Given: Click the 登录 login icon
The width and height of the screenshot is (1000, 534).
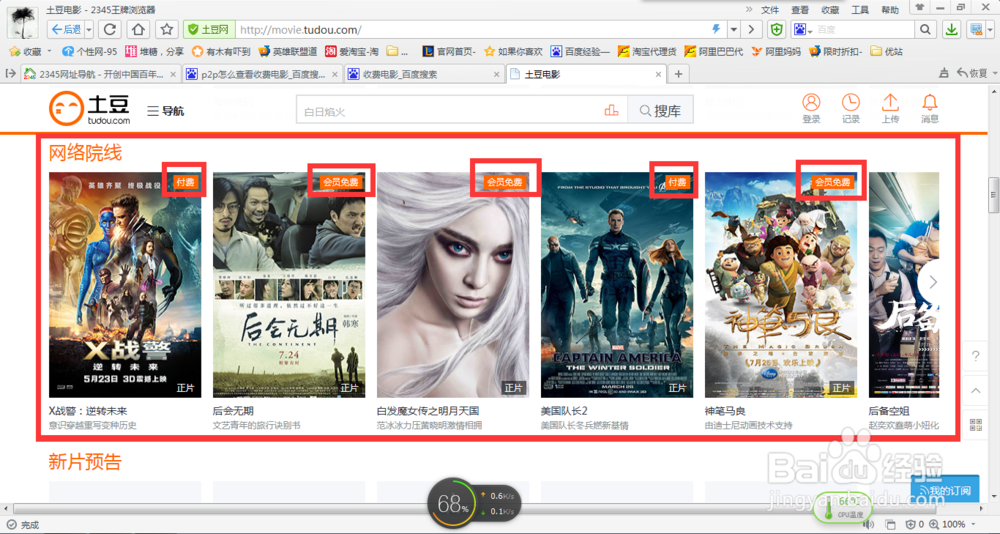Looking at the screenshot, I should (811, 108).
